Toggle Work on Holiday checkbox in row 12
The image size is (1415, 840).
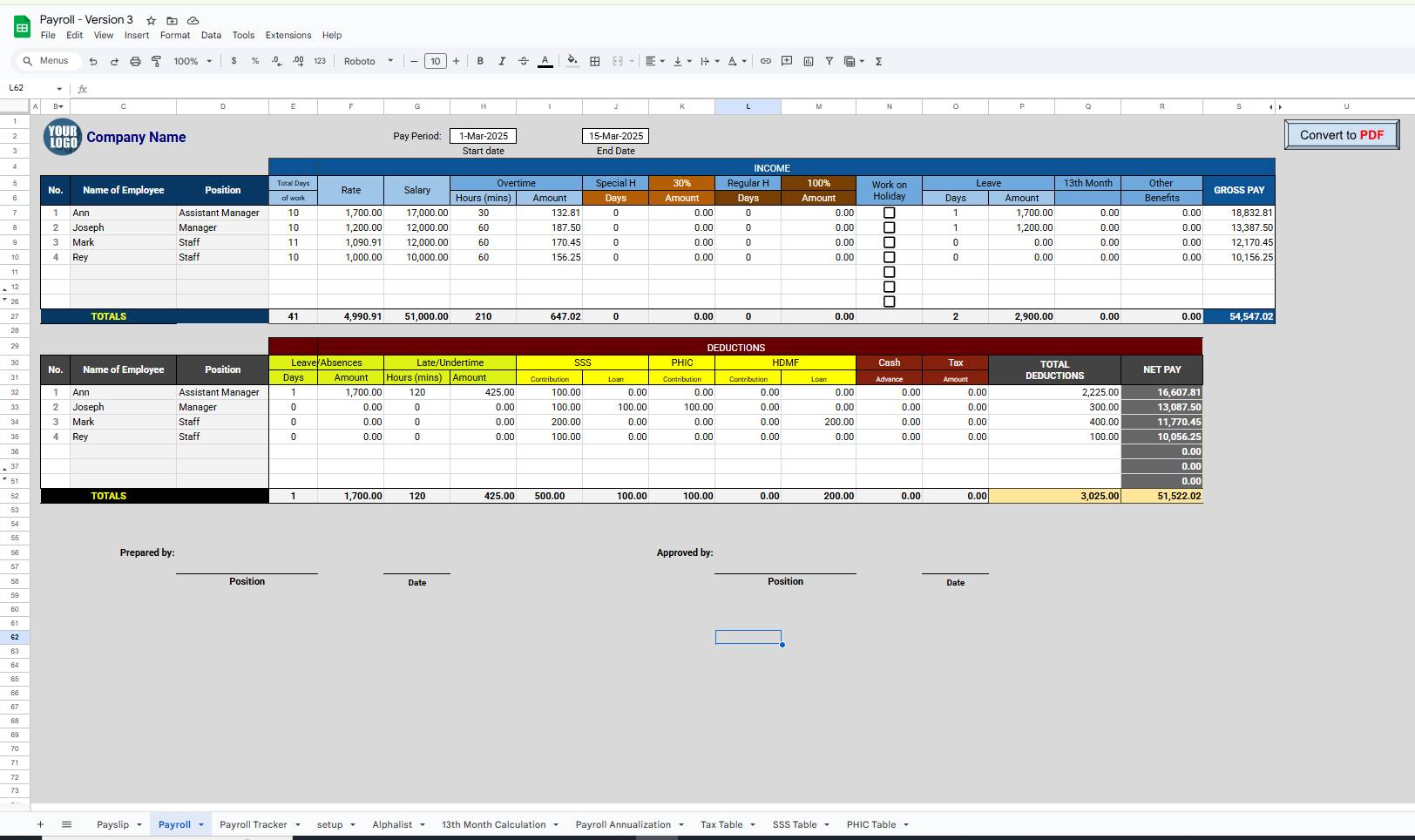coord(890,287)
